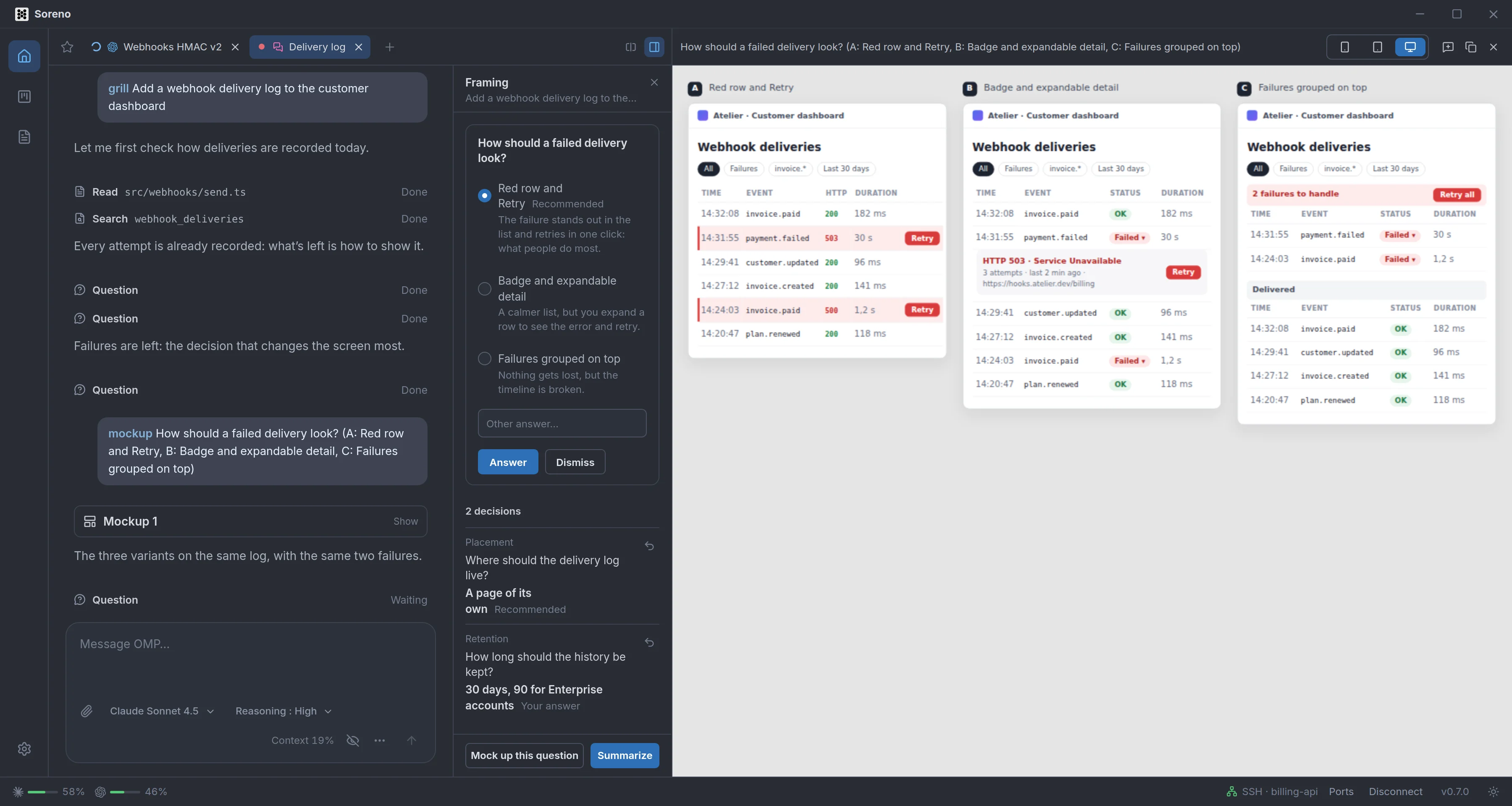Click the favorites star icon
This screenshot has width=1512, height=806.
(x=67, y=47)
